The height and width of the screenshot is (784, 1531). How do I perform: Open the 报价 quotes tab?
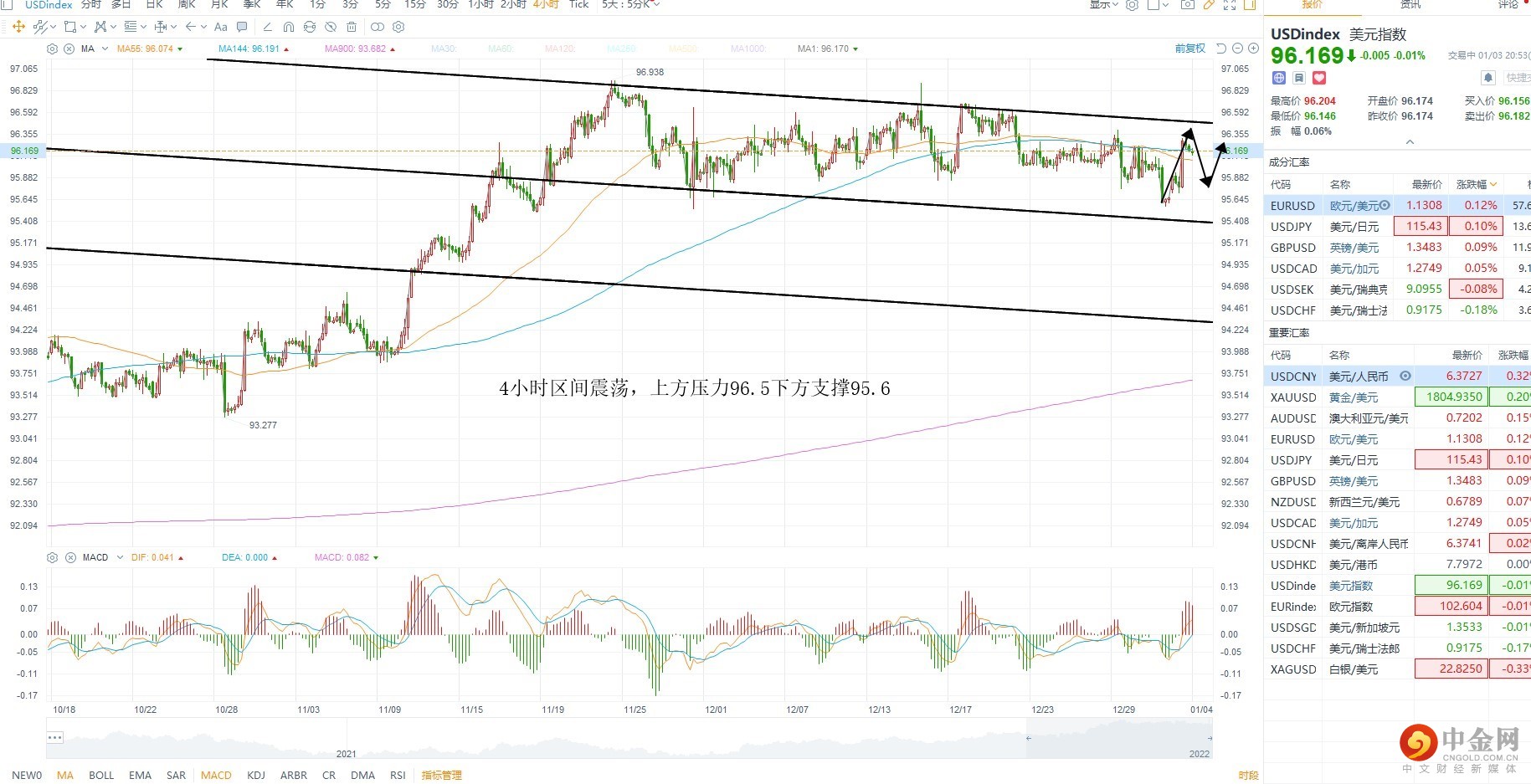point(1313,5)
